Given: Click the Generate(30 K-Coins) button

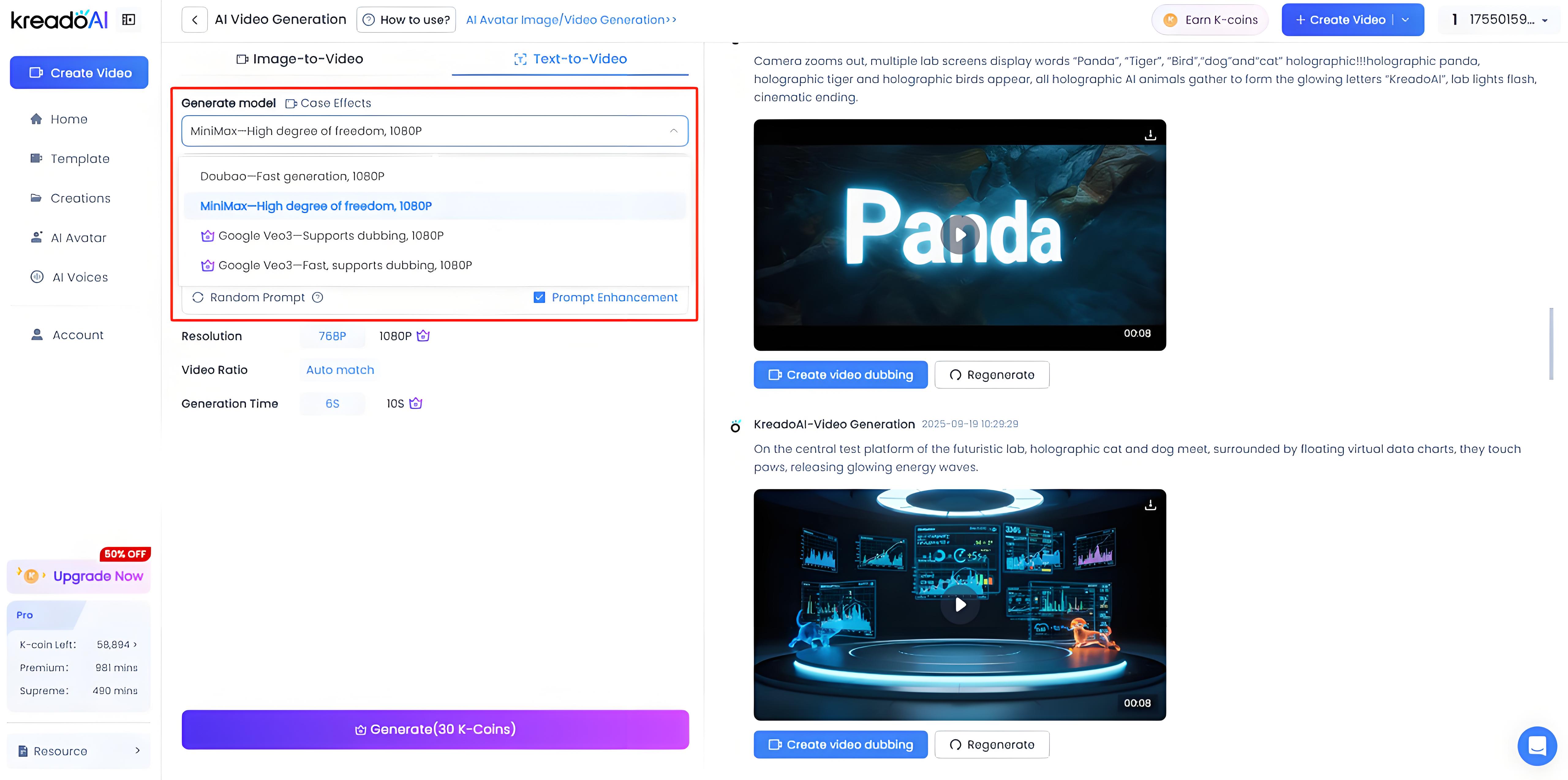Looking at the screenshot, I should pyautogui.click(x=435, y=729).
